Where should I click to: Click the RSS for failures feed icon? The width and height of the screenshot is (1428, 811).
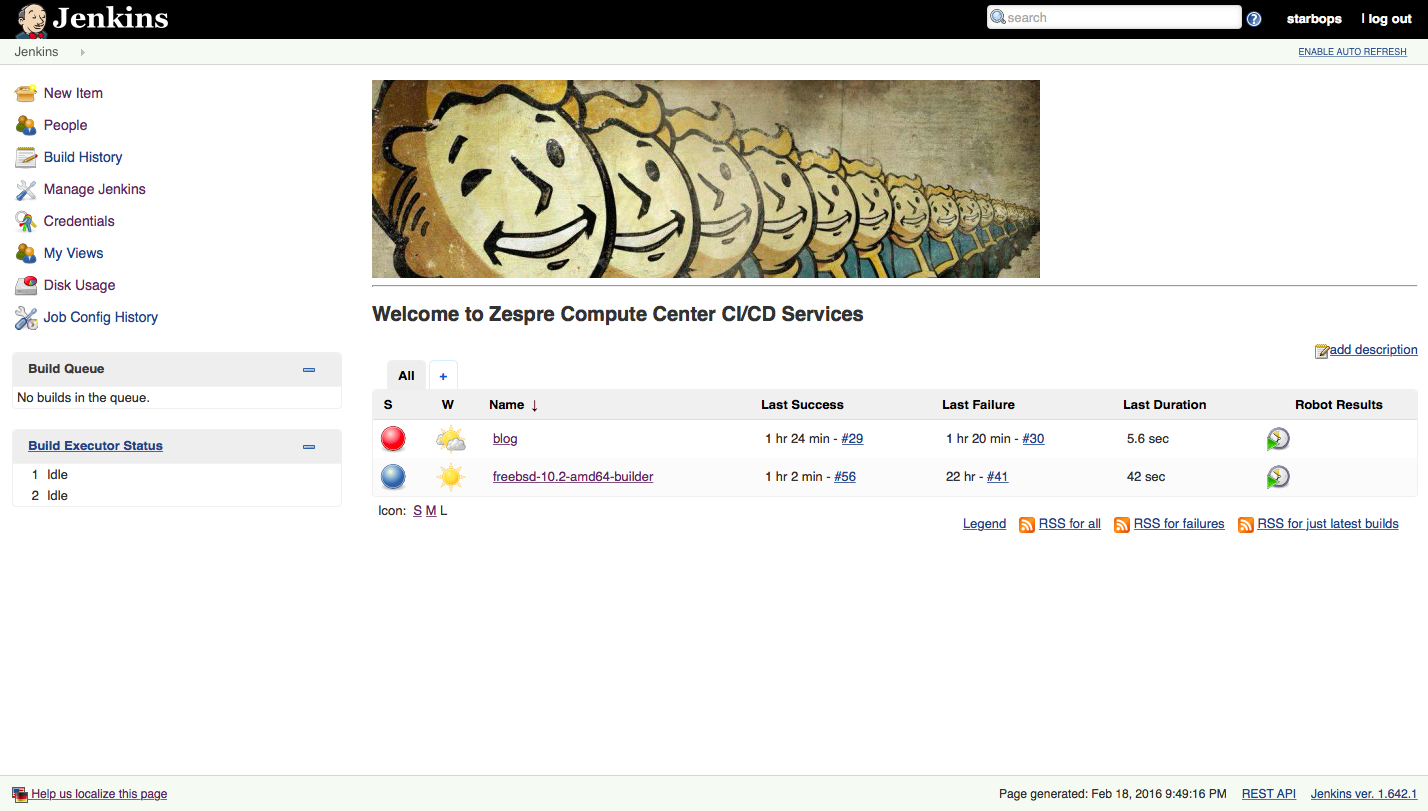click(1122, 525)
